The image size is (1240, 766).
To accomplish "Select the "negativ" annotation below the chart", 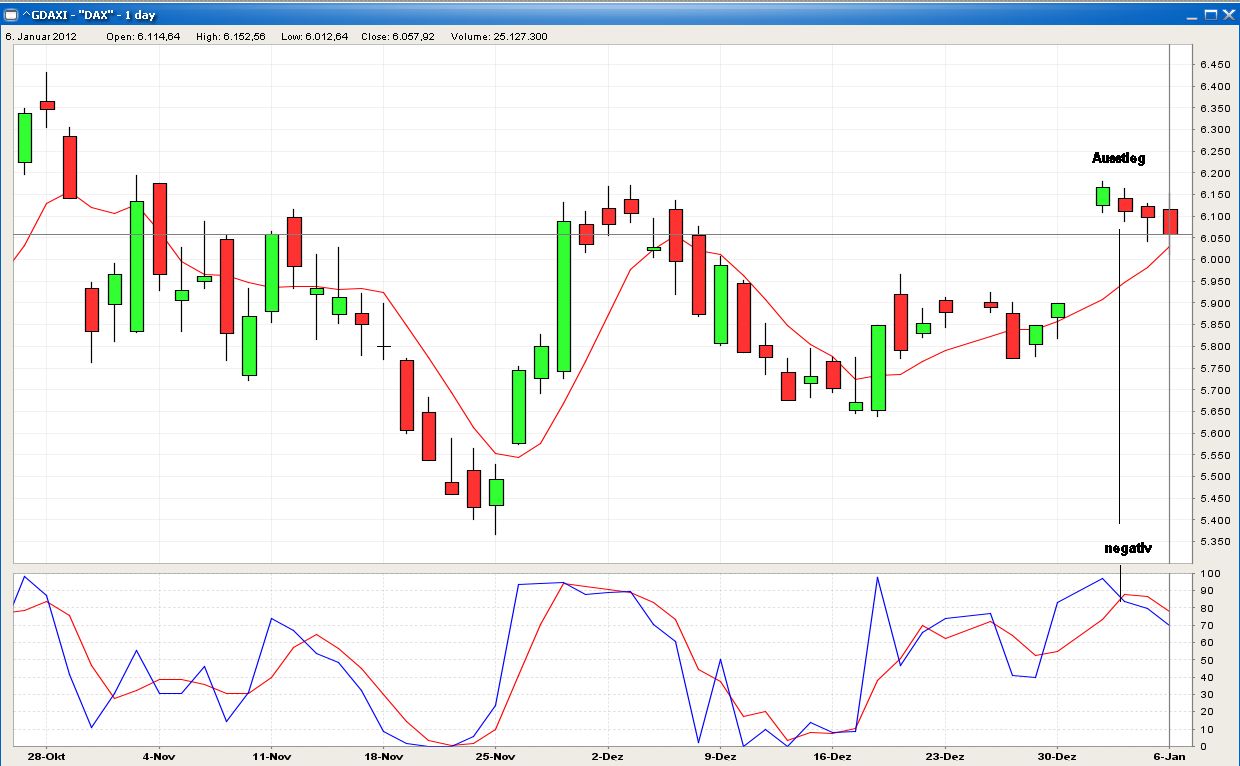I will click(x=1127, y=547).
